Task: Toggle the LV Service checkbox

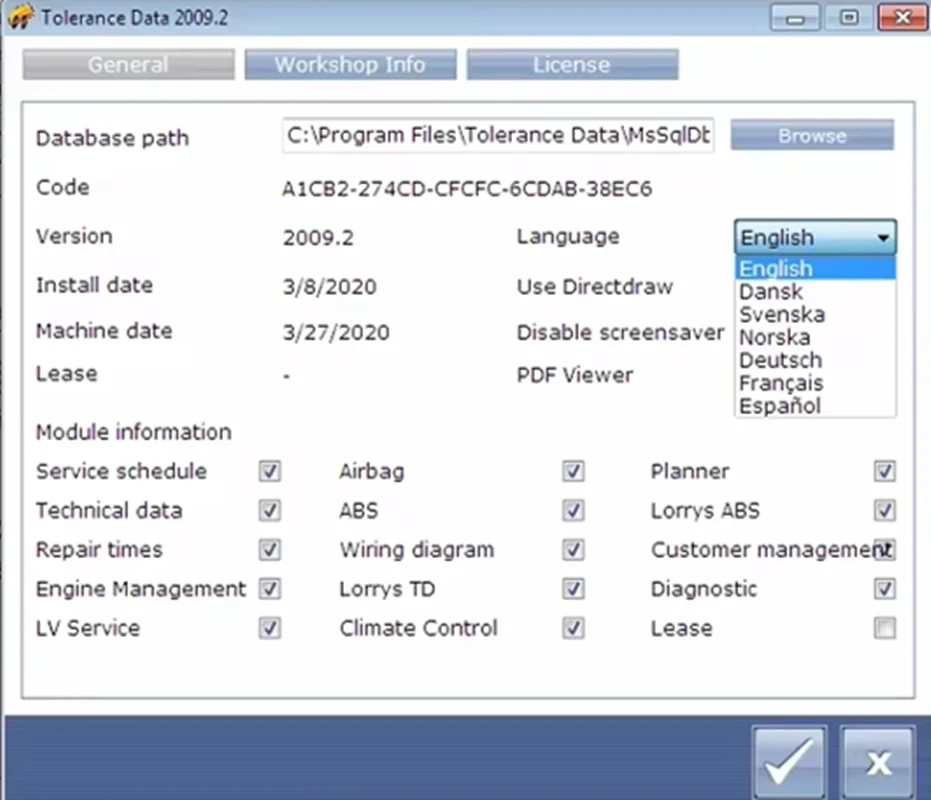Action: [x=270, y=628]
